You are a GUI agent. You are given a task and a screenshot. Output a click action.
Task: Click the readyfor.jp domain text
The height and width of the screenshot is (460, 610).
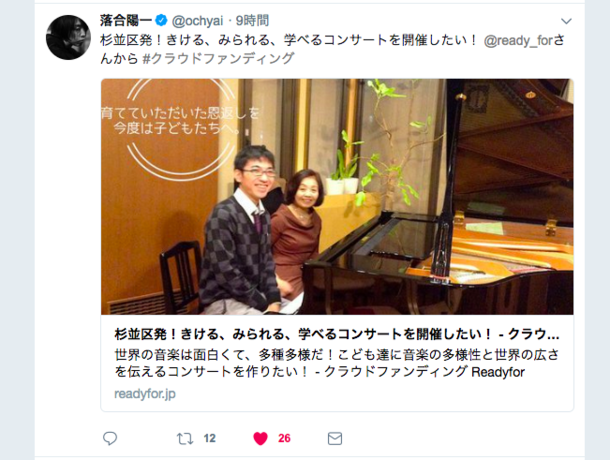pos(145,394)
